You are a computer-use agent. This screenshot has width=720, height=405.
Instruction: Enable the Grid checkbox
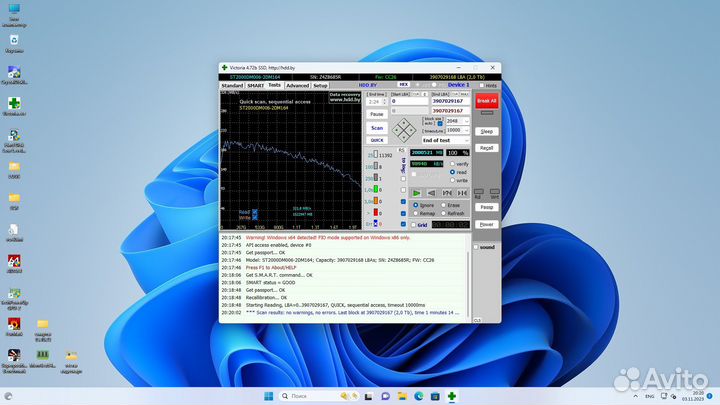(413, 225)
